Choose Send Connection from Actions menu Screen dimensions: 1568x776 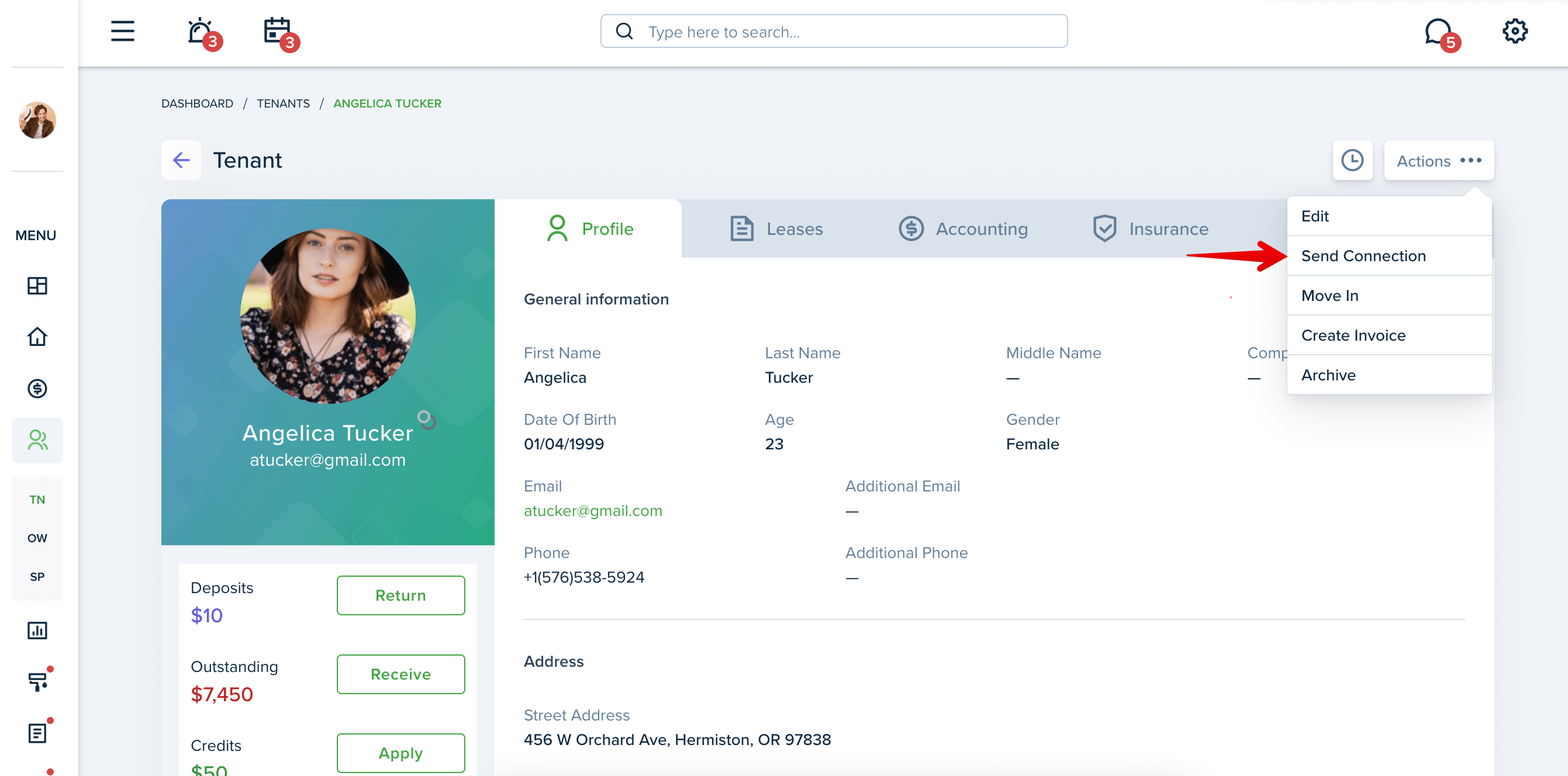[1389, 255]
